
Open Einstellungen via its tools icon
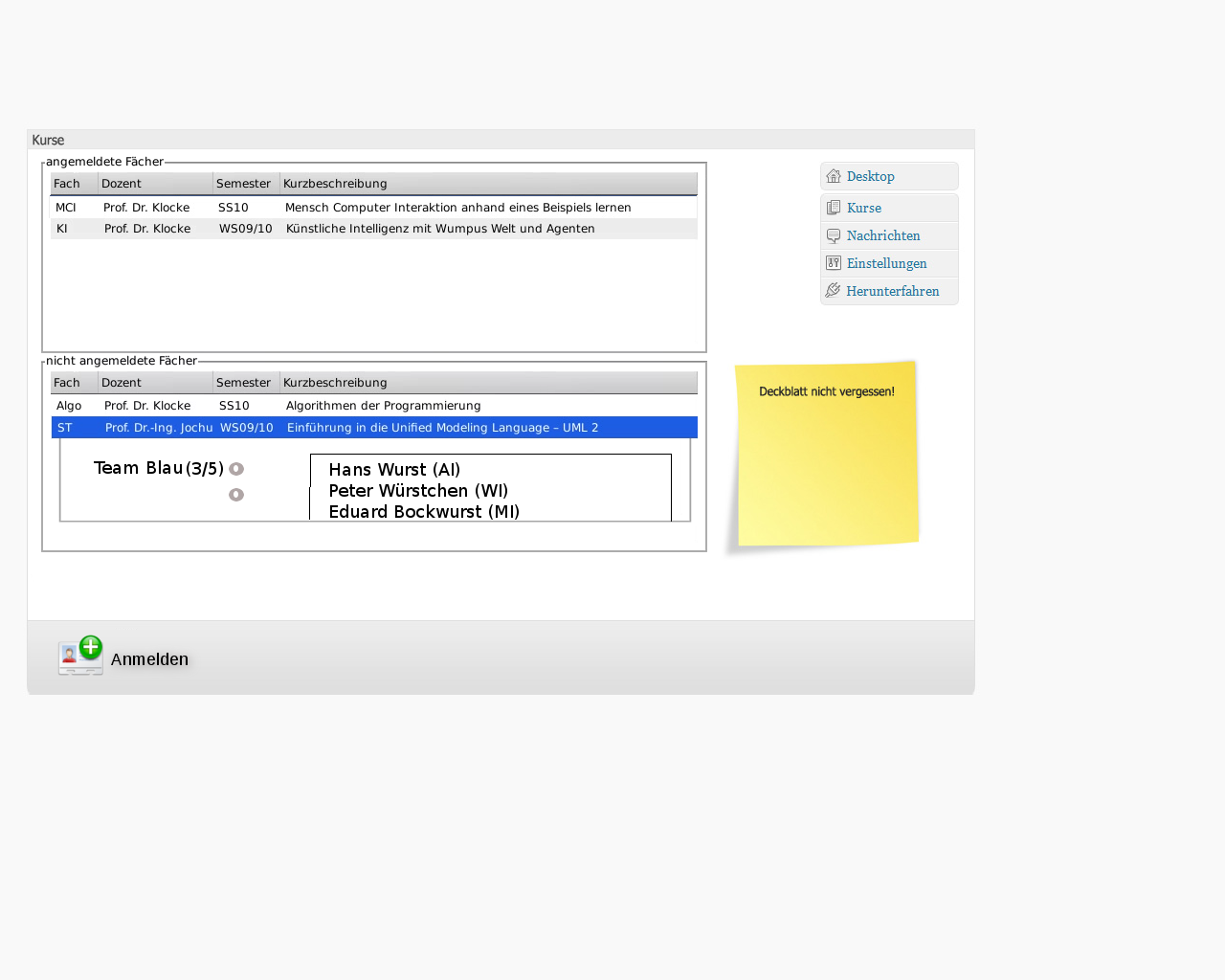click(x=834, y=263)
